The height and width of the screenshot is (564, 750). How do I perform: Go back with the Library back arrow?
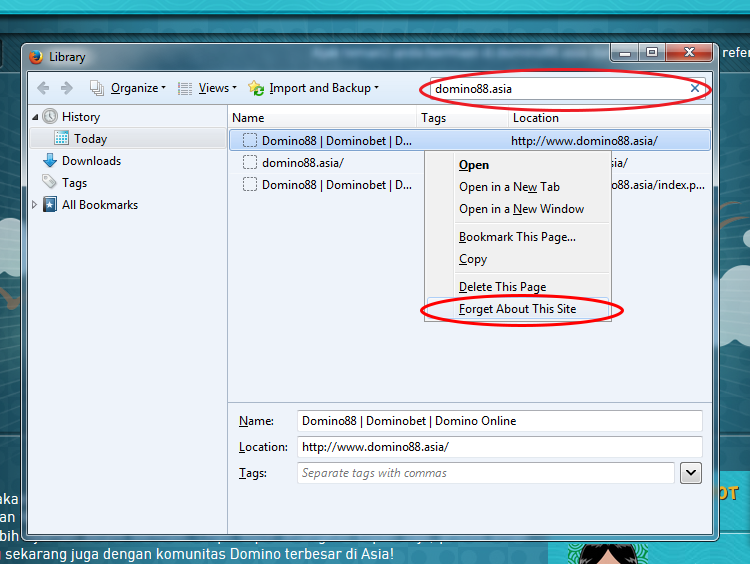coord(43,88)
